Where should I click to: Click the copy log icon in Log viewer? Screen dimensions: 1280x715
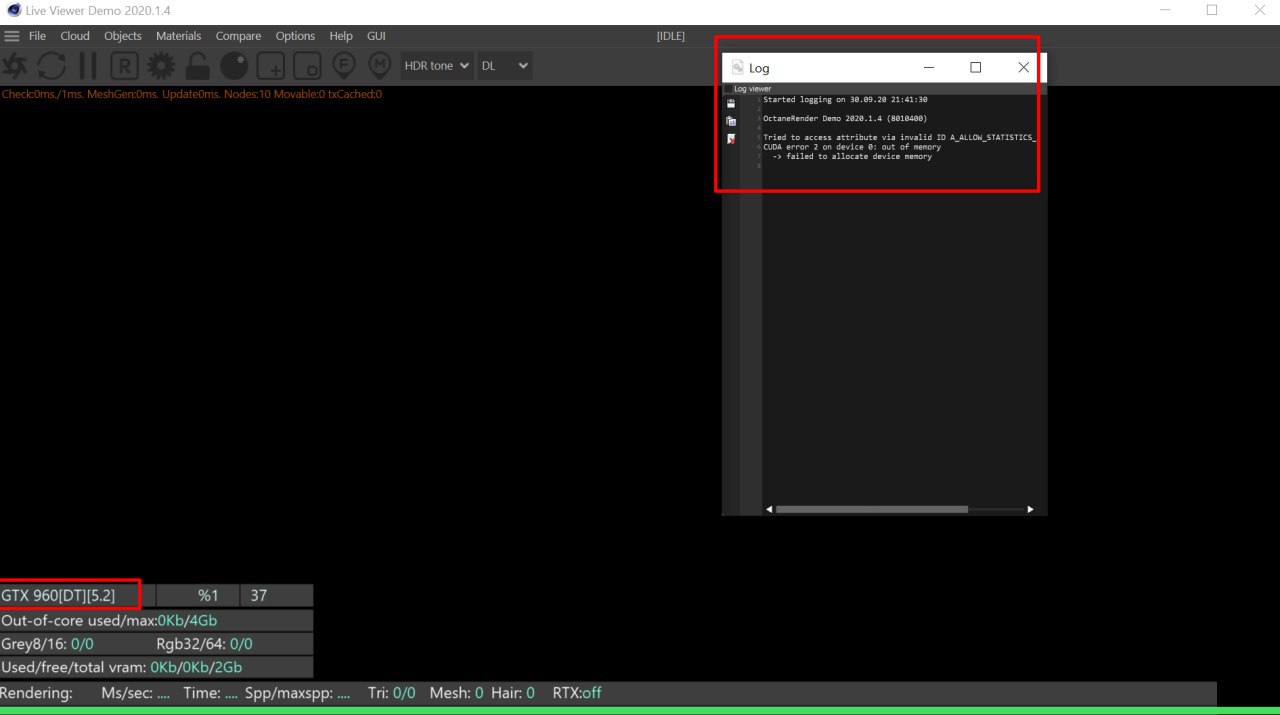click(x=731, y=121)
